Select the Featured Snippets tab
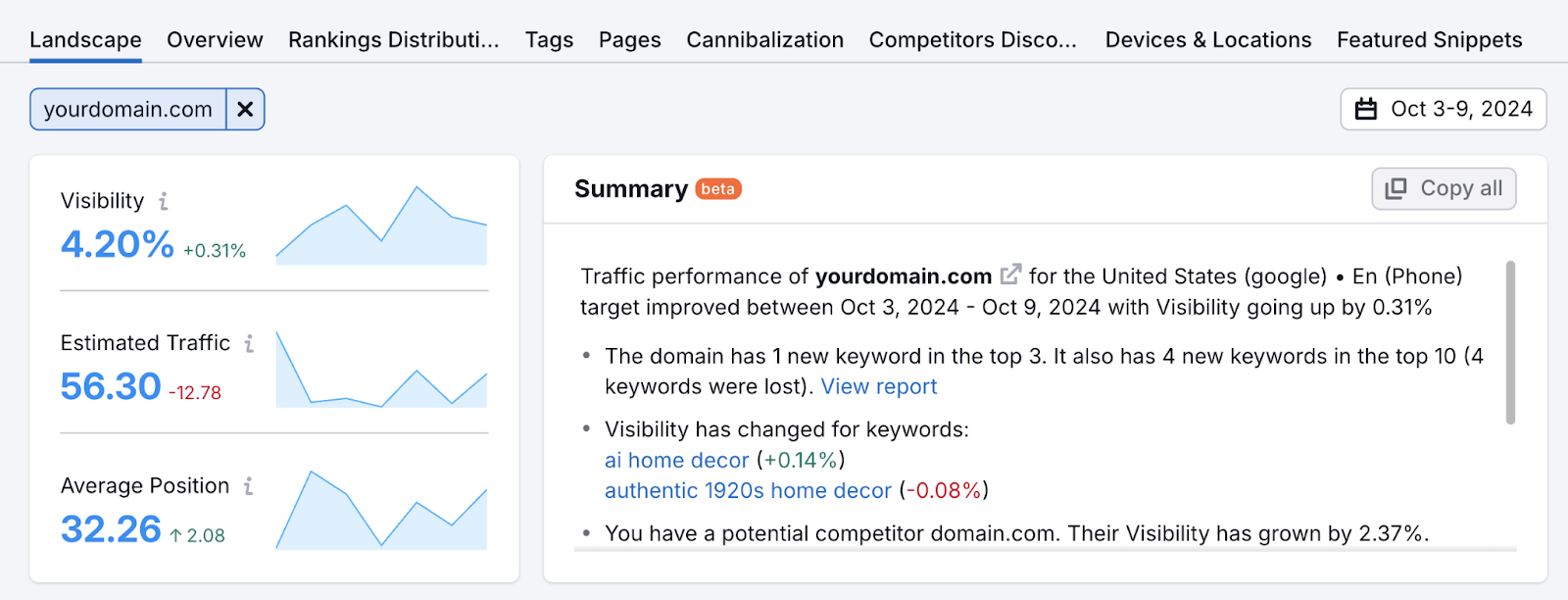 tap(1429, 40)
